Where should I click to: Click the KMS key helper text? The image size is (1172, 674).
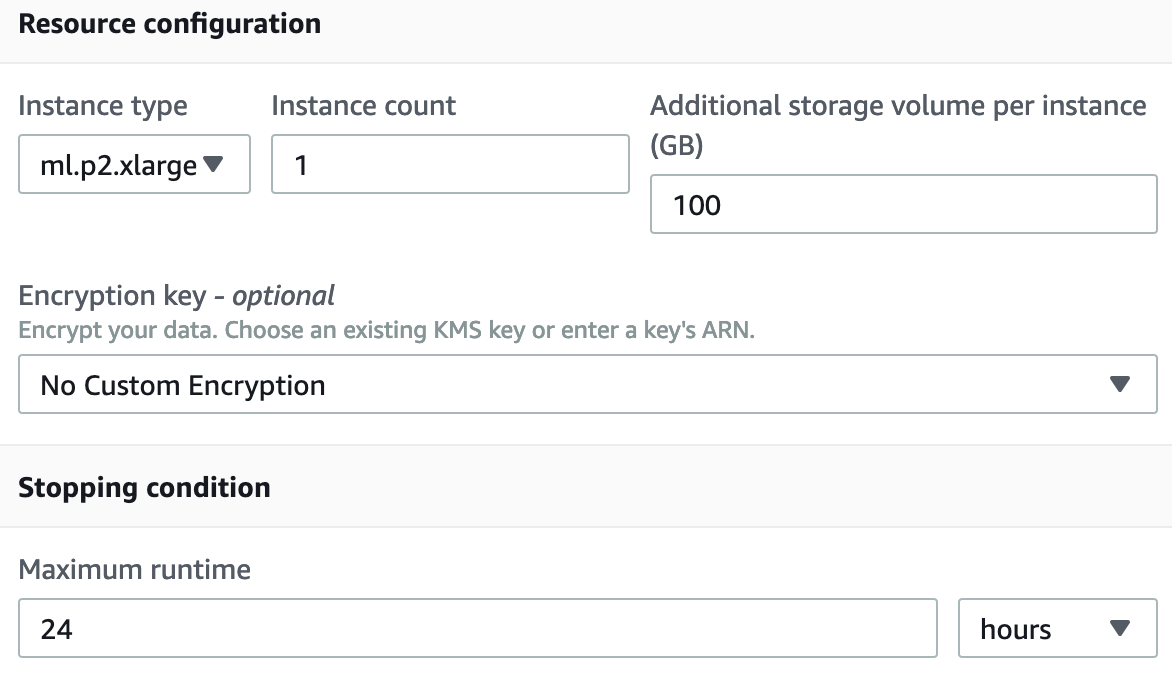click(x=387, y=330)
